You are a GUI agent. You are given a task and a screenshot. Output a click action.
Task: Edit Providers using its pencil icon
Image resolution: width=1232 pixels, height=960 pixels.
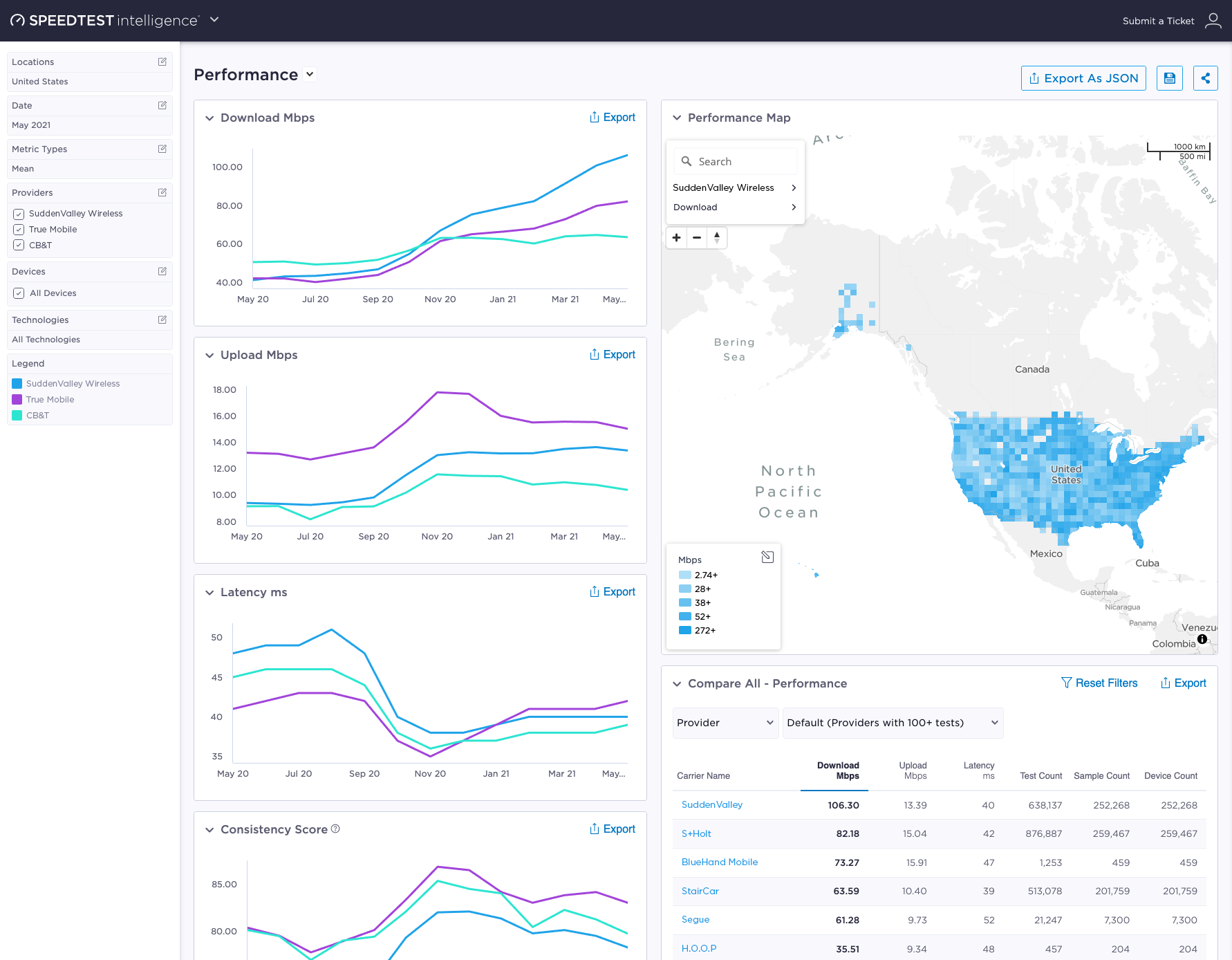[162, 192]
